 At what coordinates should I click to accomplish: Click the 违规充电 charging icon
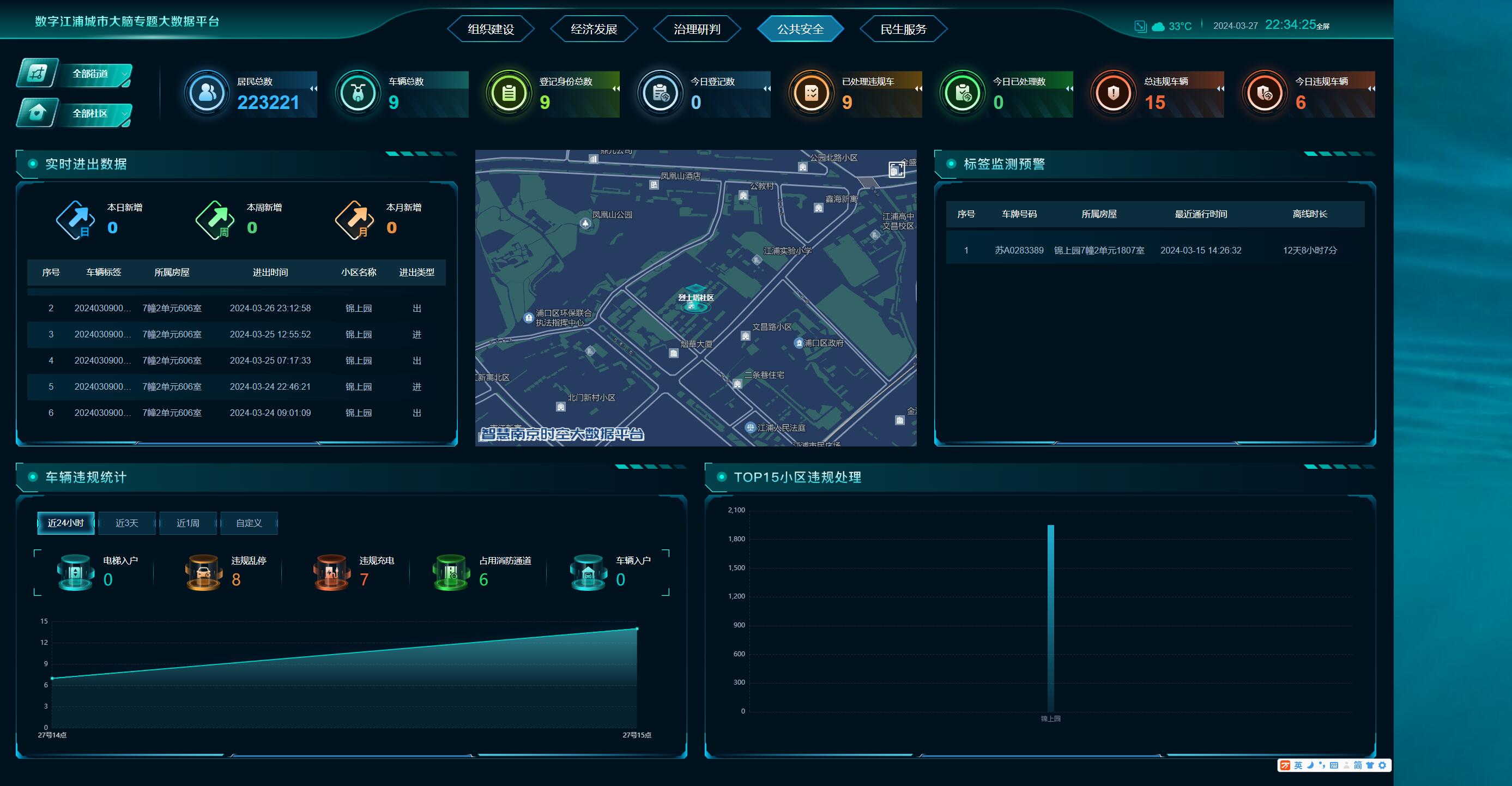coord(331,572)
